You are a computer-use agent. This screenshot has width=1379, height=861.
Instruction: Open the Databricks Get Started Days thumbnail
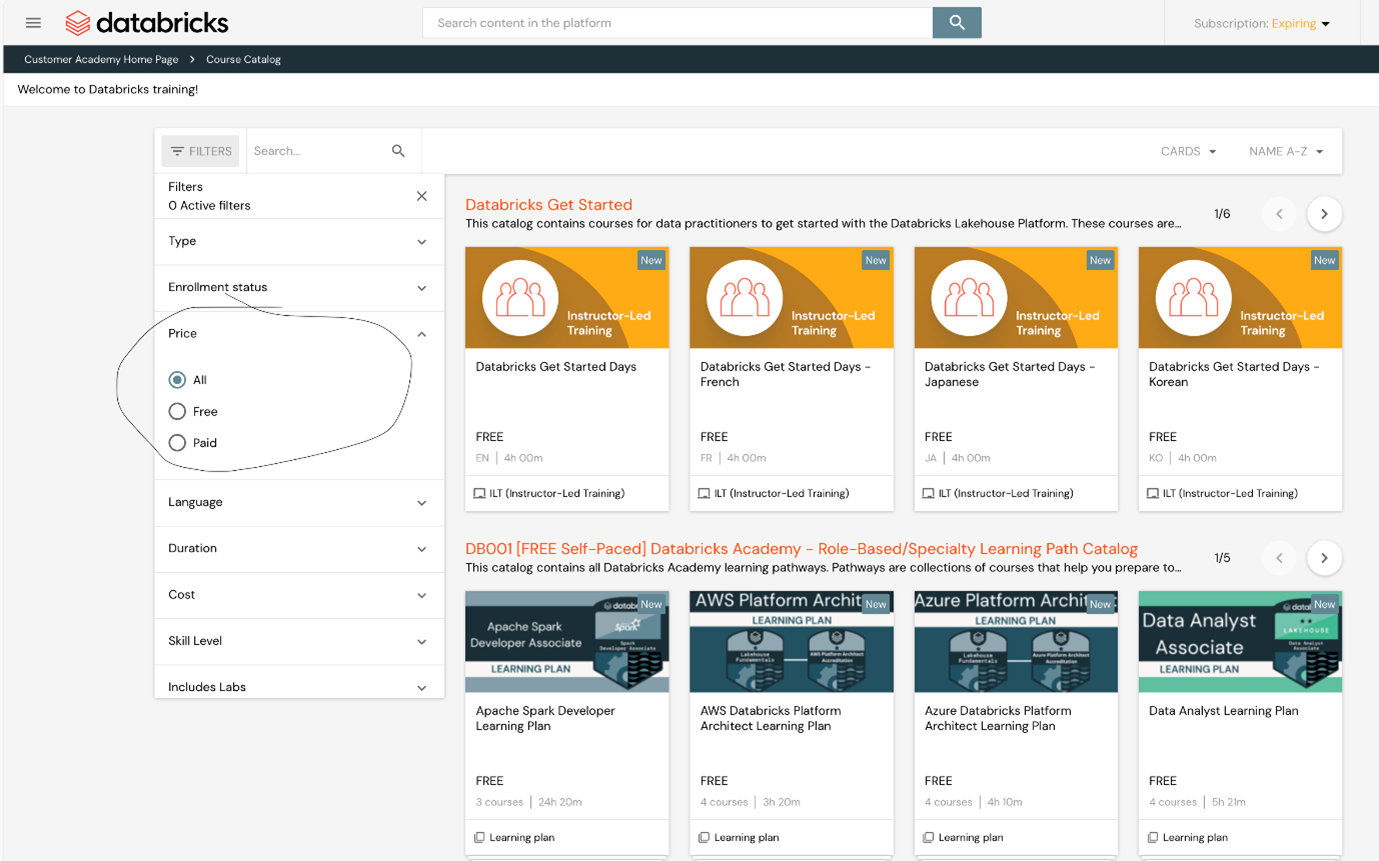click(567, 298)
